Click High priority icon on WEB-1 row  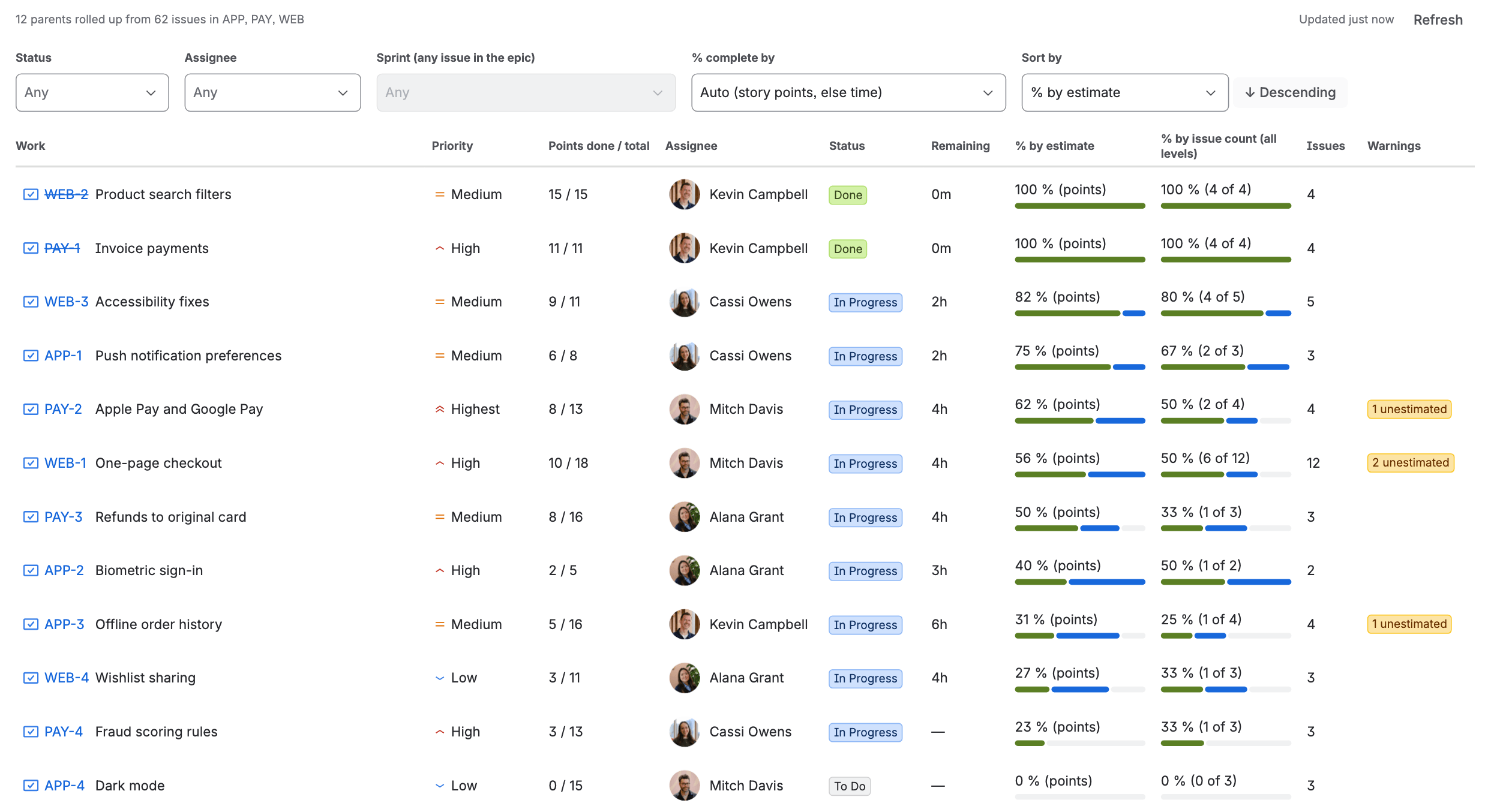click(x=440, y=463)
